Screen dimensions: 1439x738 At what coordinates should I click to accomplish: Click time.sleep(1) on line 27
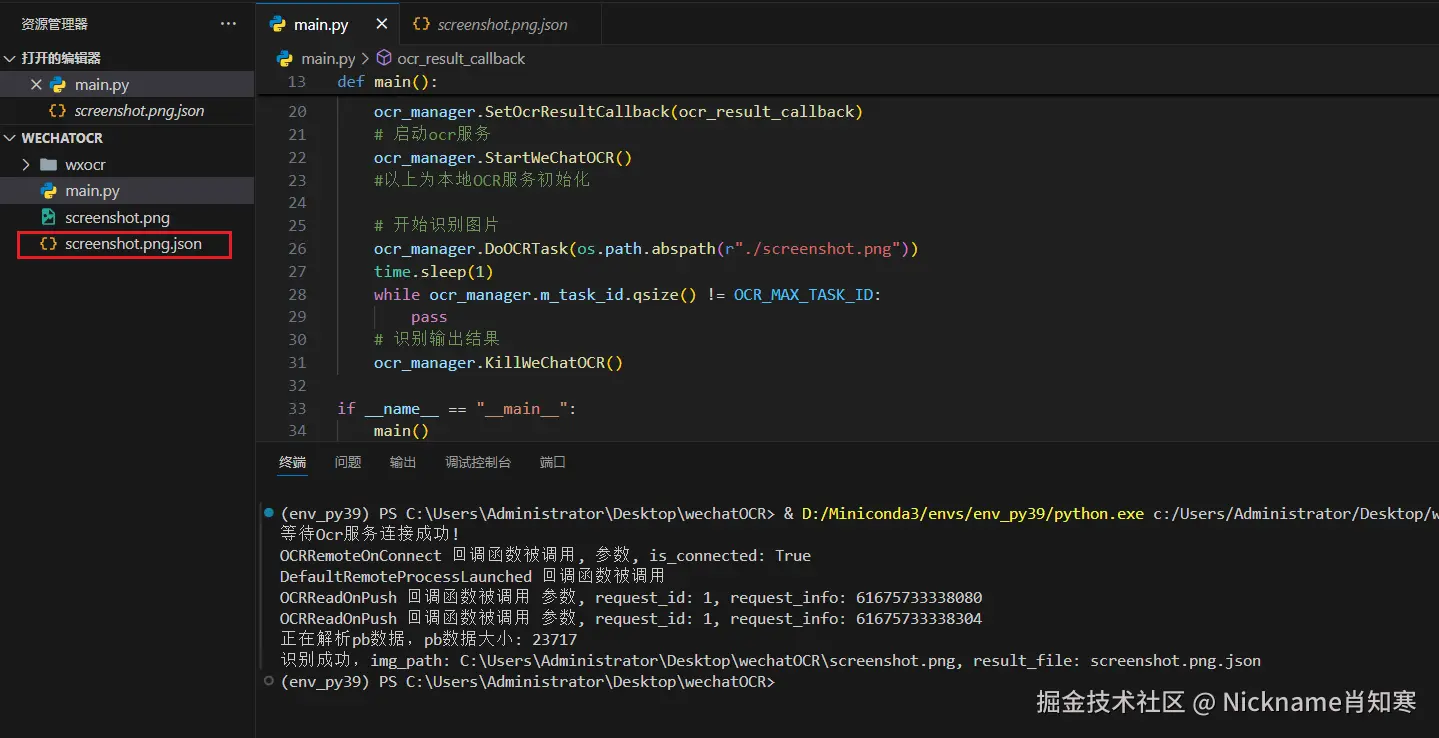point(433,271)
